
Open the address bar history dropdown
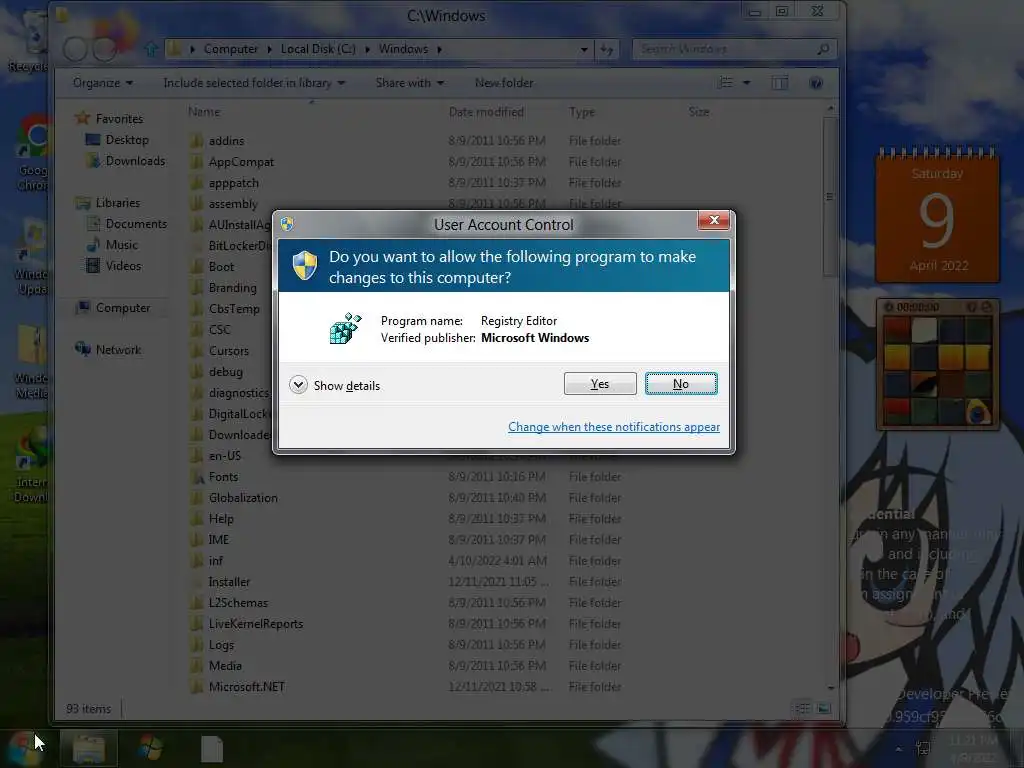584,49
